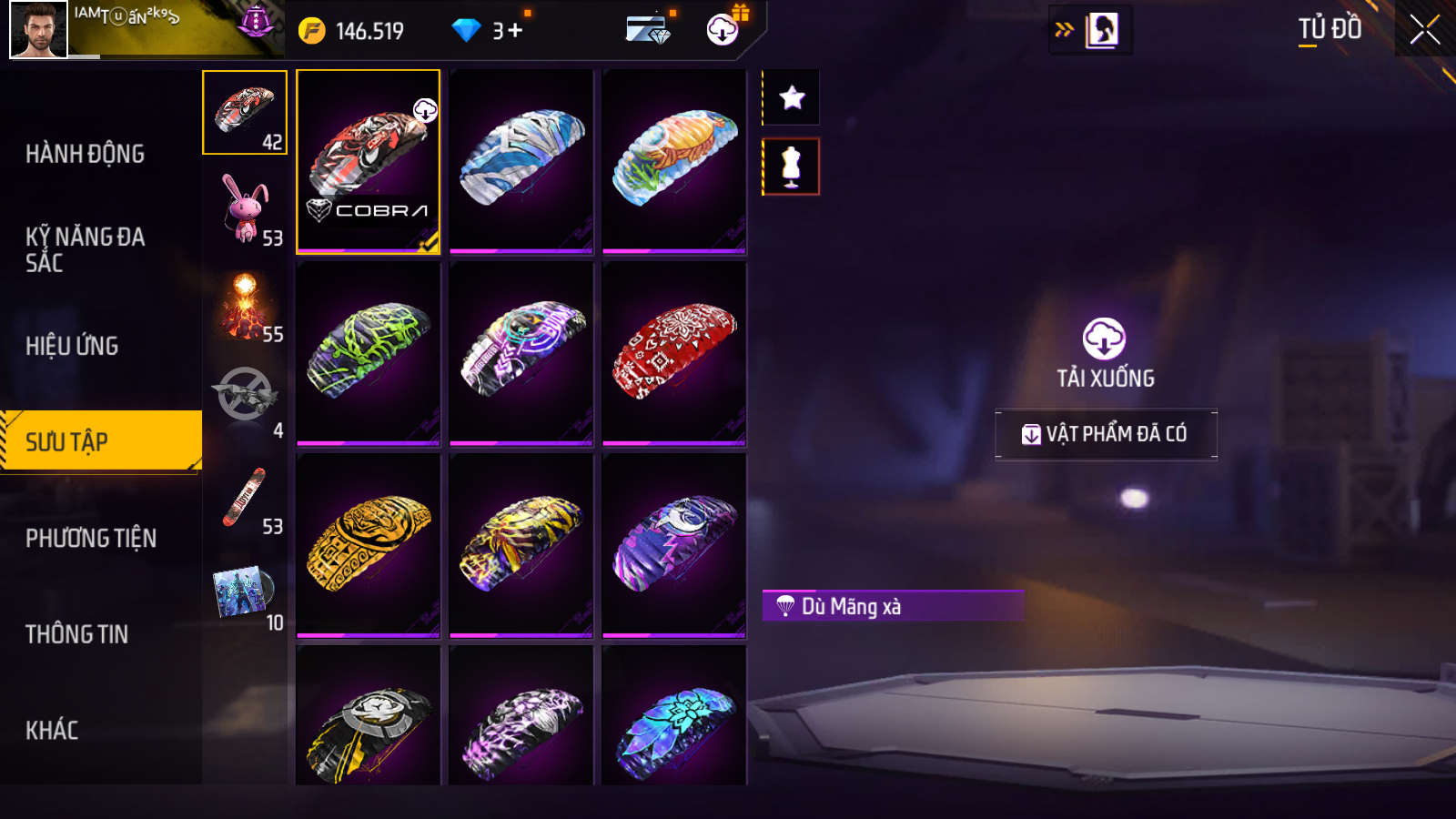1456x819 pixels.
Task: Open the diamond card top-up icon
Action: pyautogui.click(x=648, y=29)
